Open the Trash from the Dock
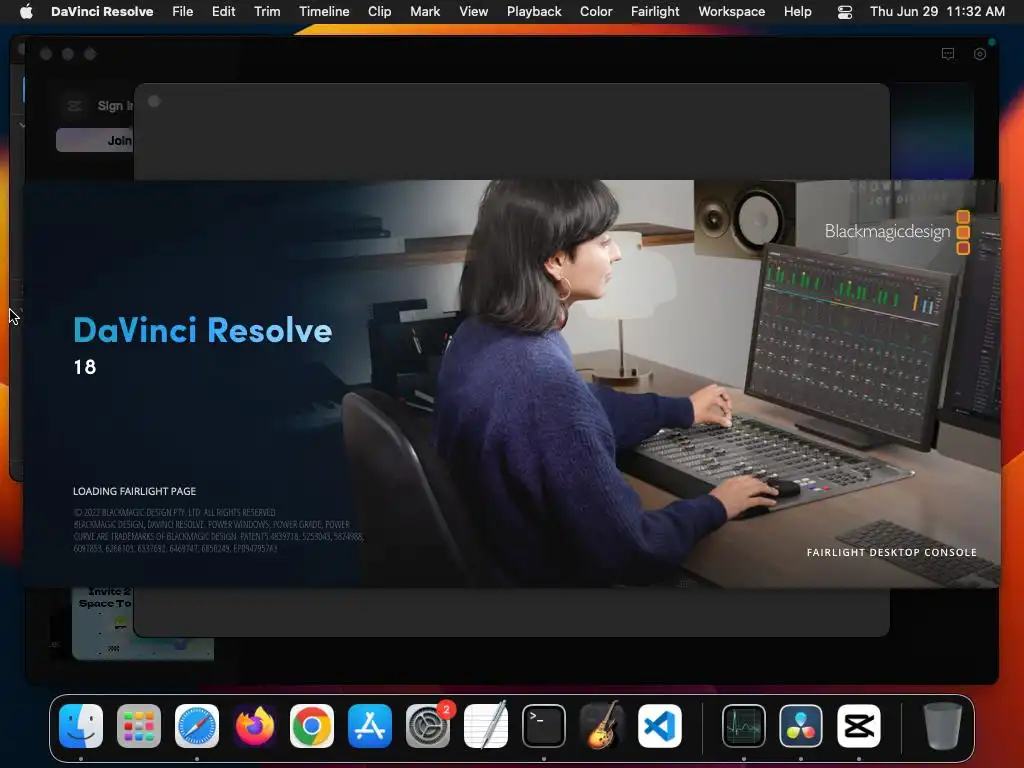The image size is (1024, 768). tap(943, 726)
